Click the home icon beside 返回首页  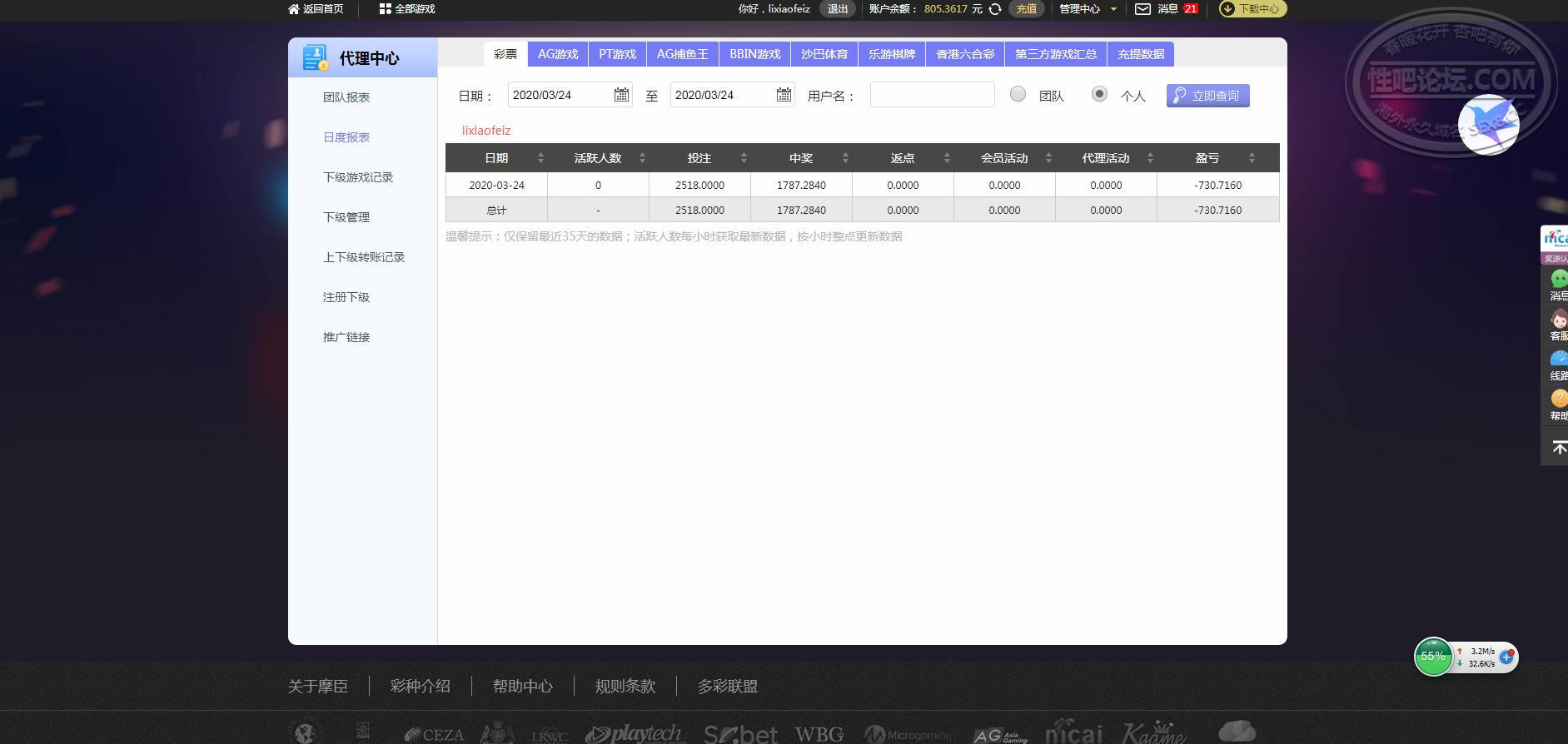(293, 9)
